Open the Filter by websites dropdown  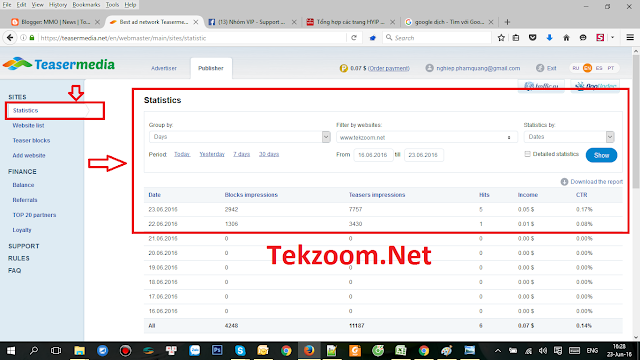click(427, 137)
